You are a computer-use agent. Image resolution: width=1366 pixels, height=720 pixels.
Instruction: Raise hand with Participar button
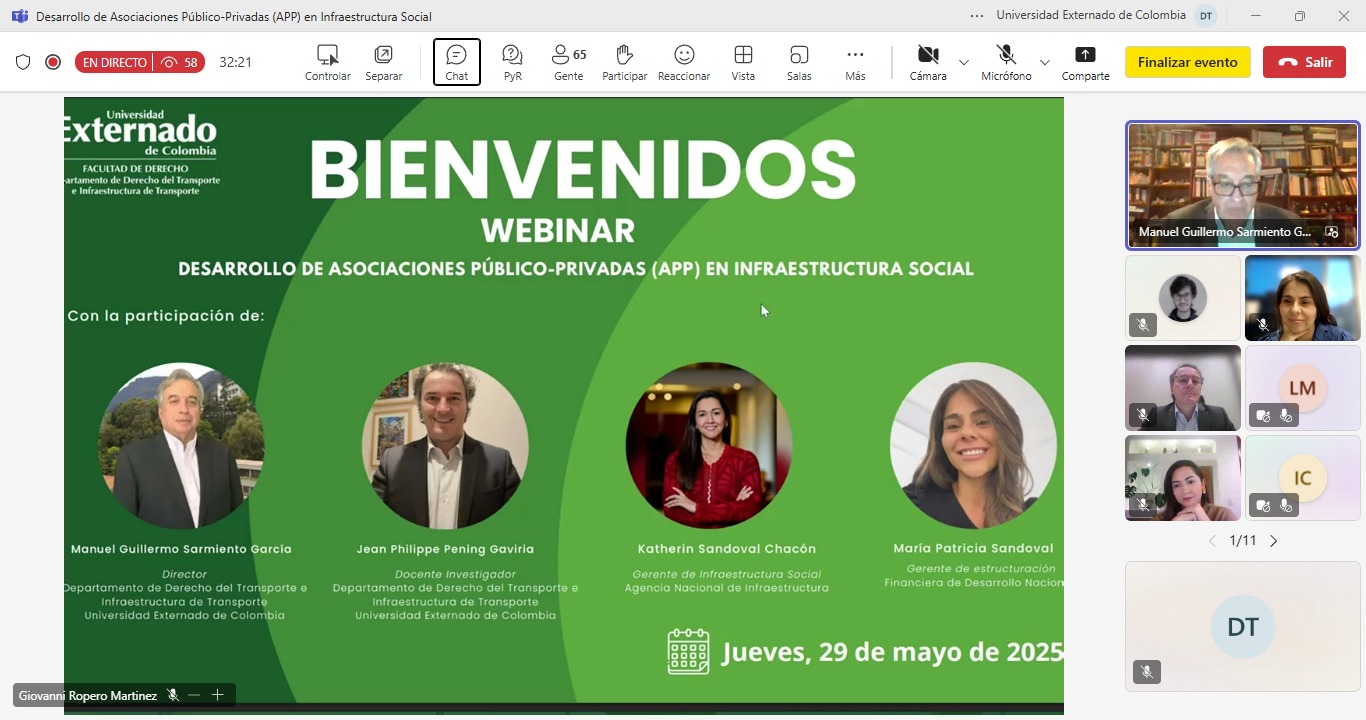(x=624, y=62)
